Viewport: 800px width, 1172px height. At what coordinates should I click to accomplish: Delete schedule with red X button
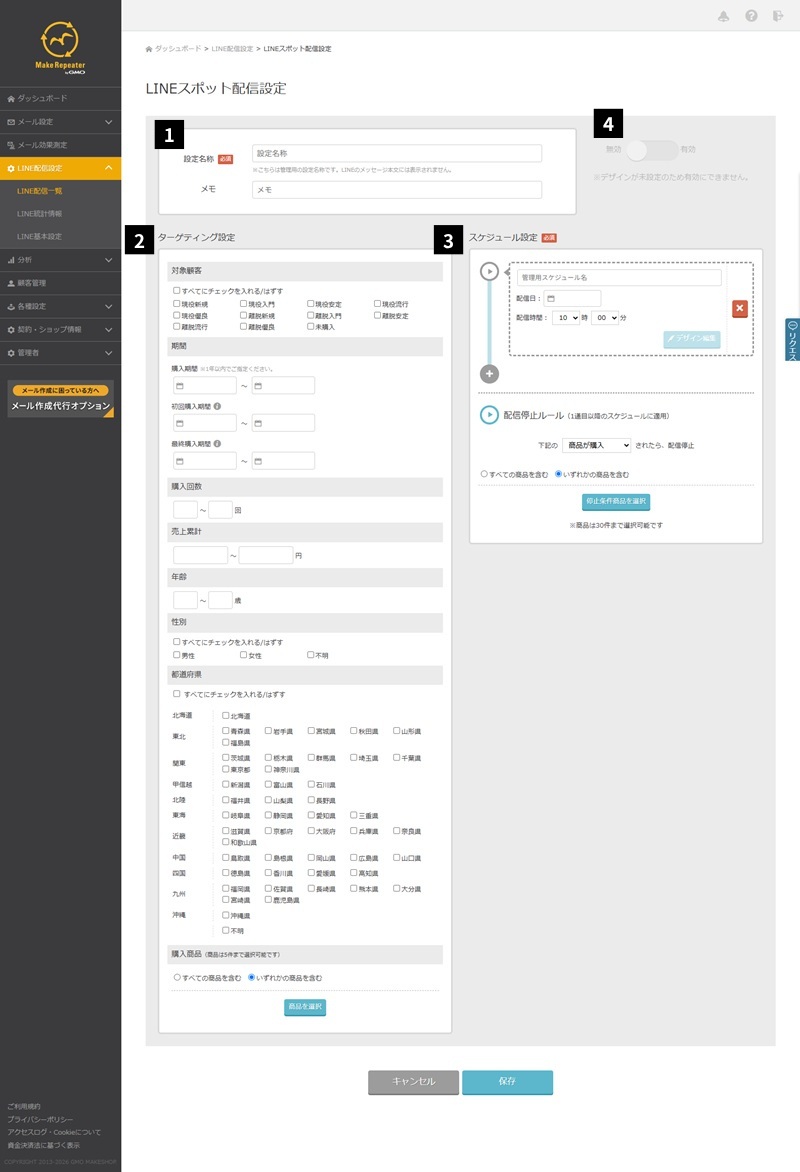click(x=739, y=308)
